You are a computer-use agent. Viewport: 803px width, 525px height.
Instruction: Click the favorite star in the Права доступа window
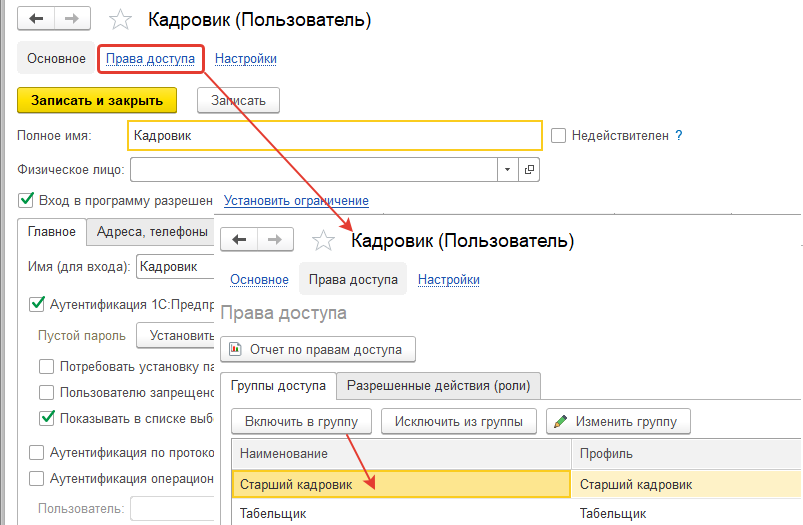point(322,240)
